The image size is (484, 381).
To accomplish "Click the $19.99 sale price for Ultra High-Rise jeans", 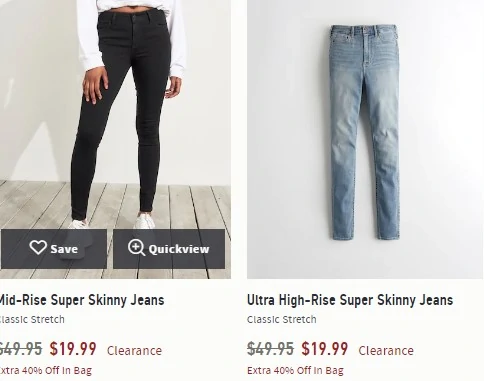I will (325, 349).
